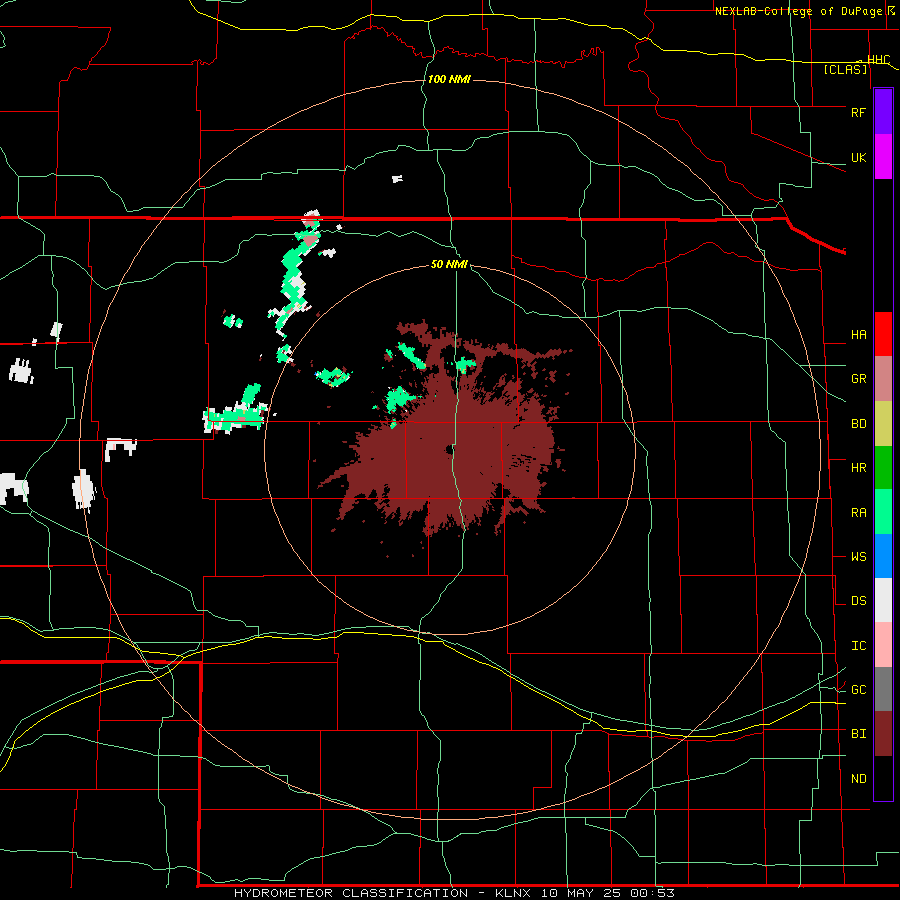
Task: Click the RF legend label
Action: click(x=858, y=112)
